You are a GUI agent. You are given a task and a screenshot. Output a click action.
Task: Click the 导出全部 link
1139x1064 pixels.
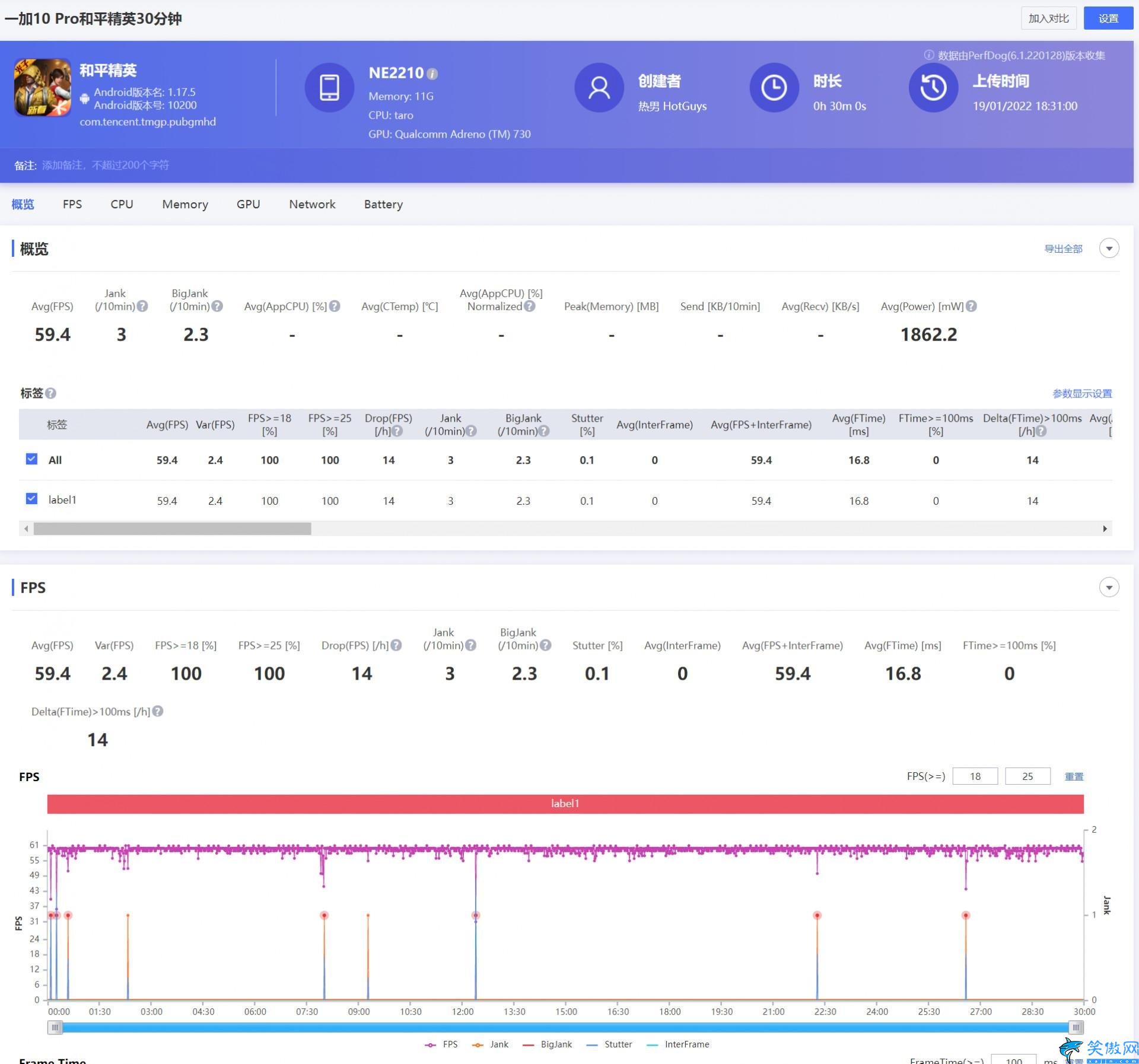pyautogui.click(x=1063, y=249)
